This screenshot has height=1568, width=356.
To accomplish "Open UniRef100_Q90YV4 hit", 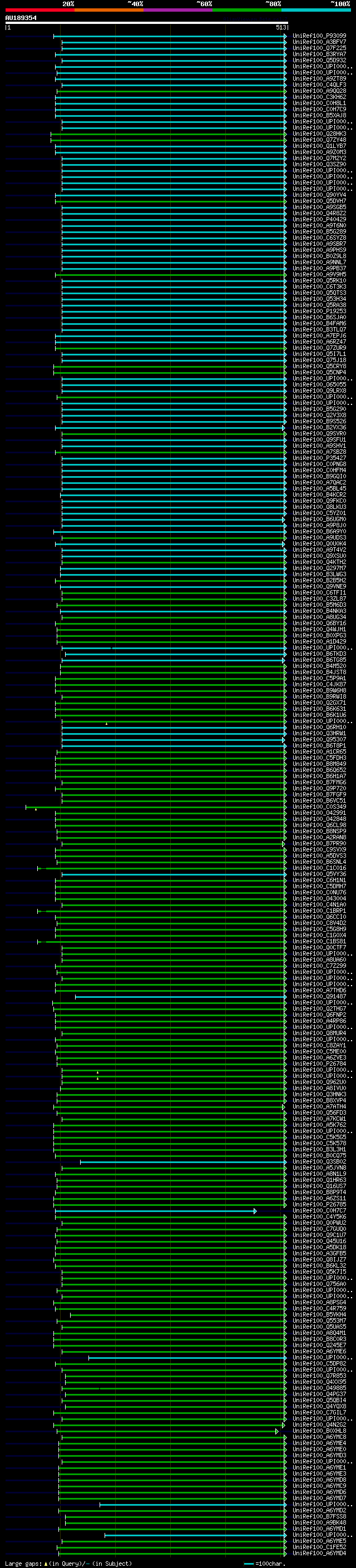I will (319, 195).
